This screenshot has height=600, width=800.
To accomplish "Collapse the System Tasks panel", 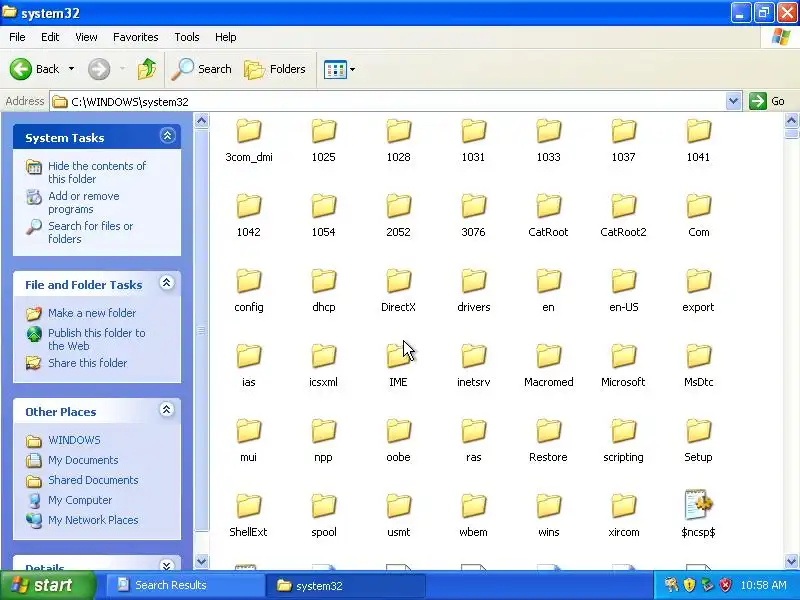I will [x=167, y=136].
